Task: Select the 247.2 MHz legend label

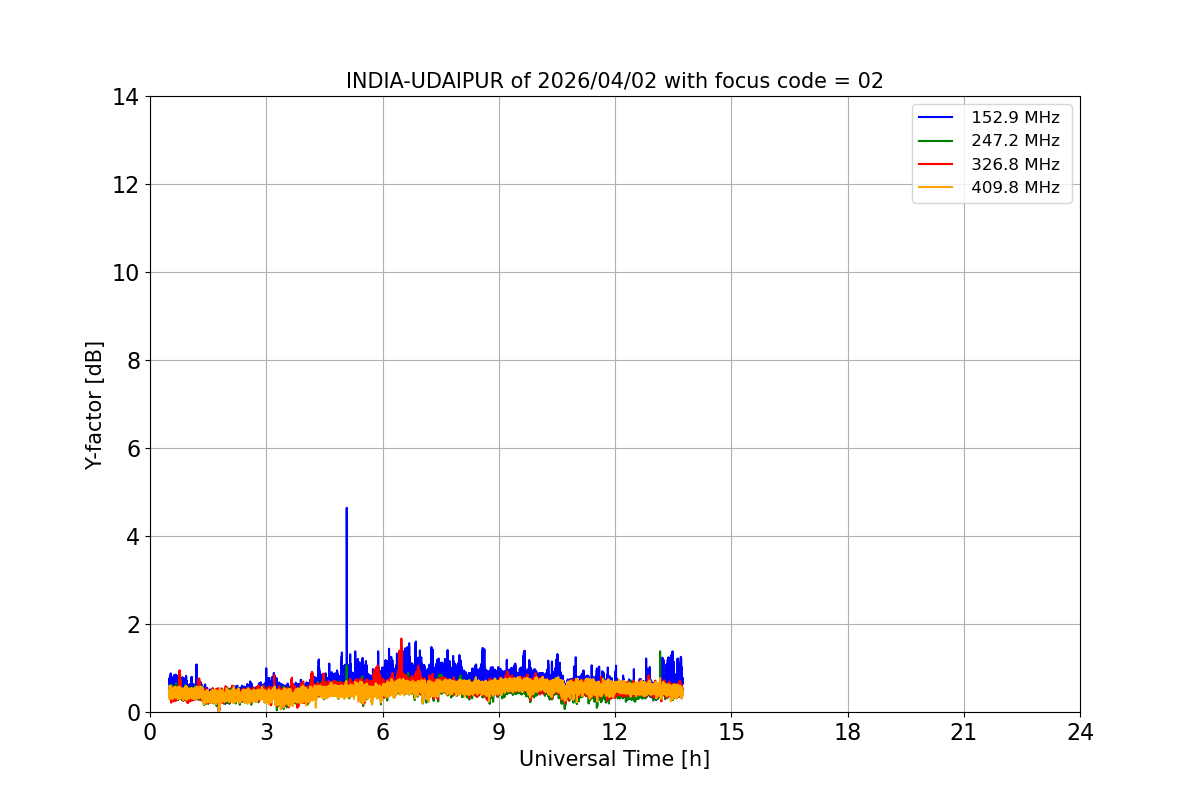Action: (x=1015, y=141)
